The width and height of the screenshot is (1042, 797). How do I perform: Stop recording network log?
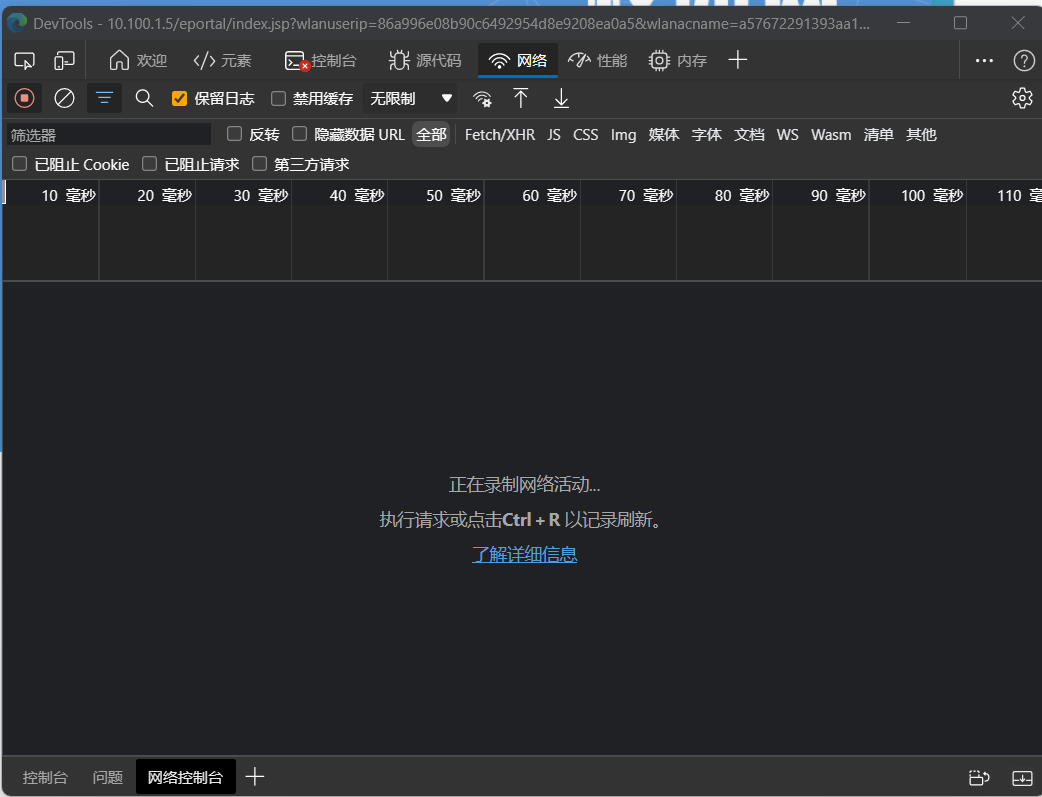[x=25, y=98]
